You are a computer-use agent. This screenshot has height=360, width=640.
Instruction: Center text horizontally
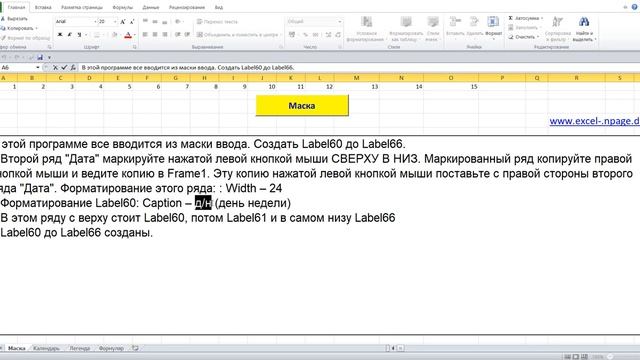pos(155,35)
